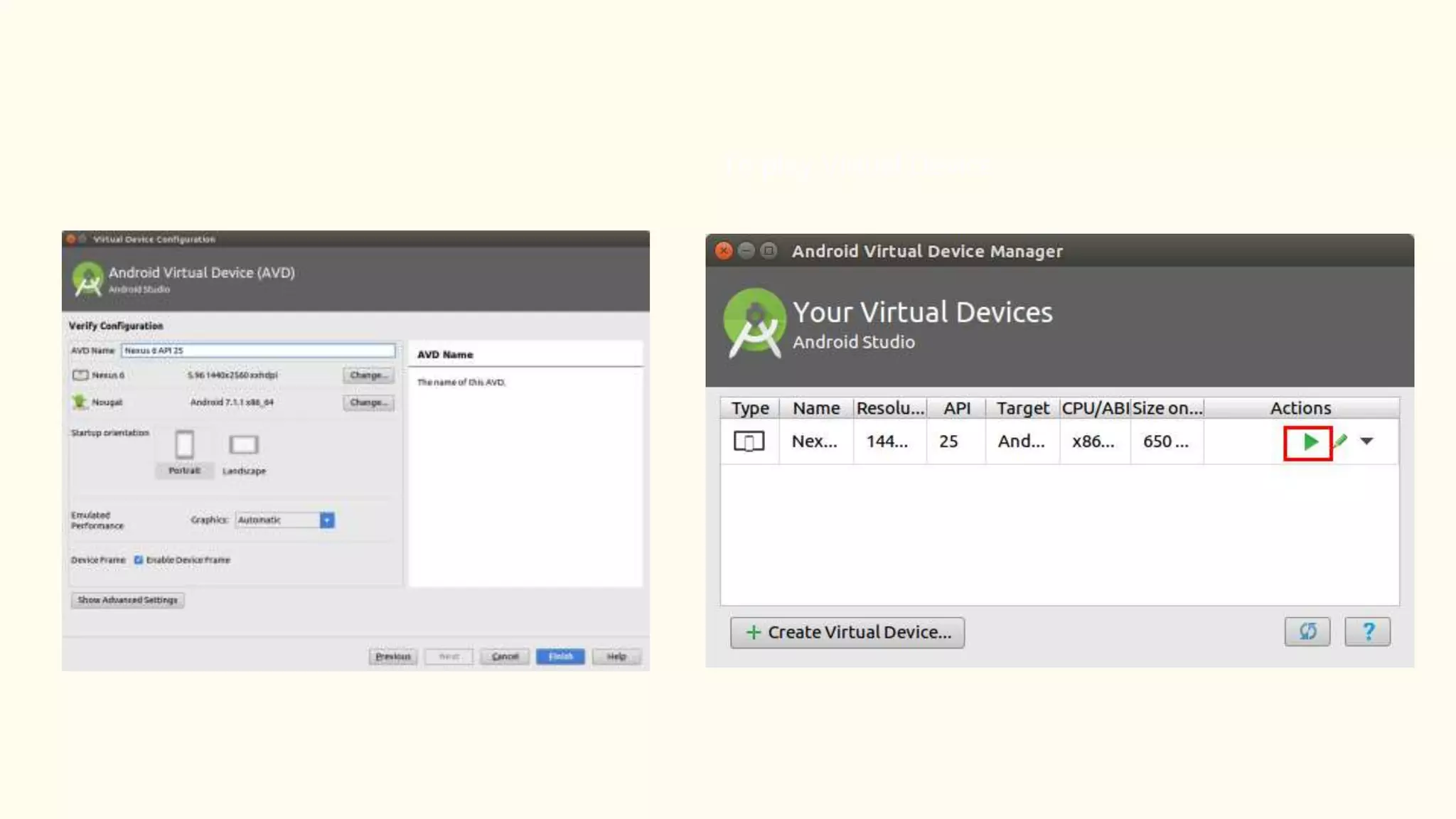This screenshot has width=1456, height=819.
Task: Click Previous in configuration wizard
Action: 393,656
